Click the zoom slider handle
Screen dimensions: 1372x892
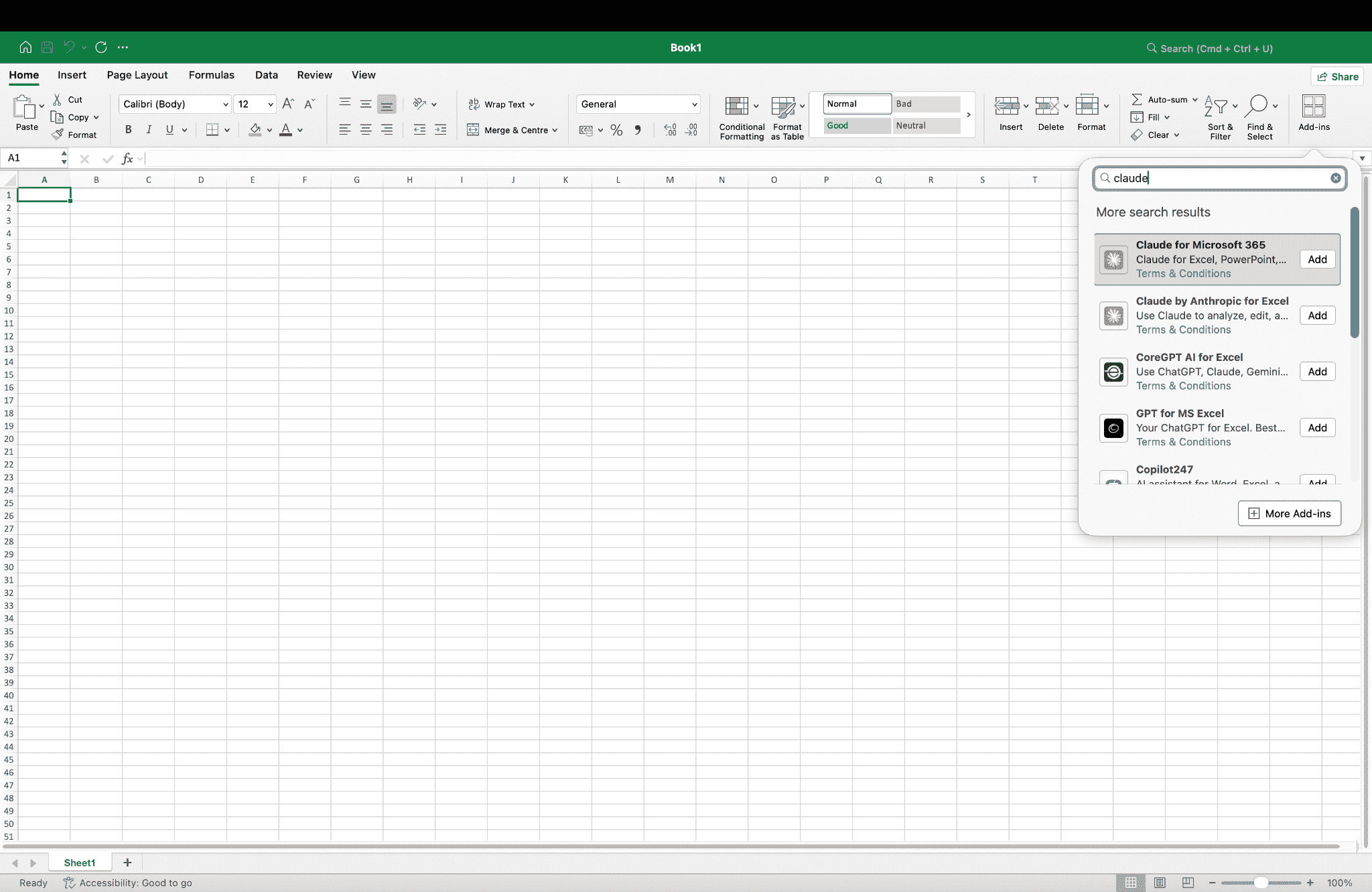pyautogui.click(x=1261, y=883)
